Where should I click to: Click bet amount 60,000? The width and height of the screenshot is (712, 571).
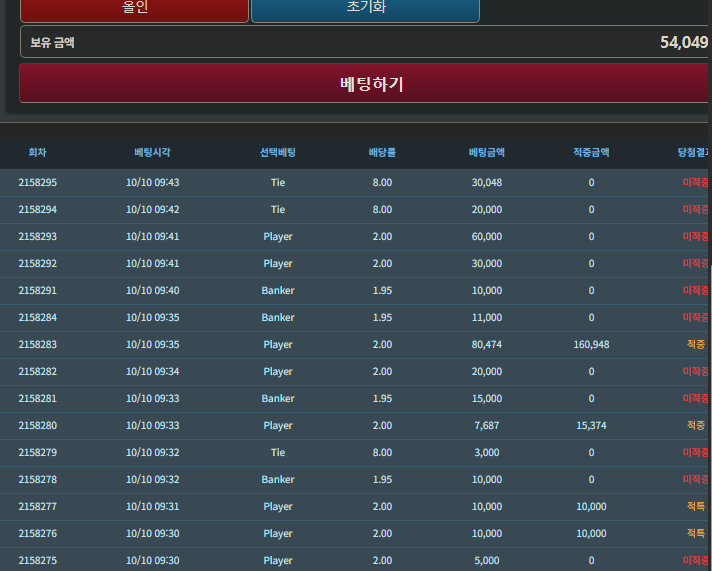coord(487,237)
